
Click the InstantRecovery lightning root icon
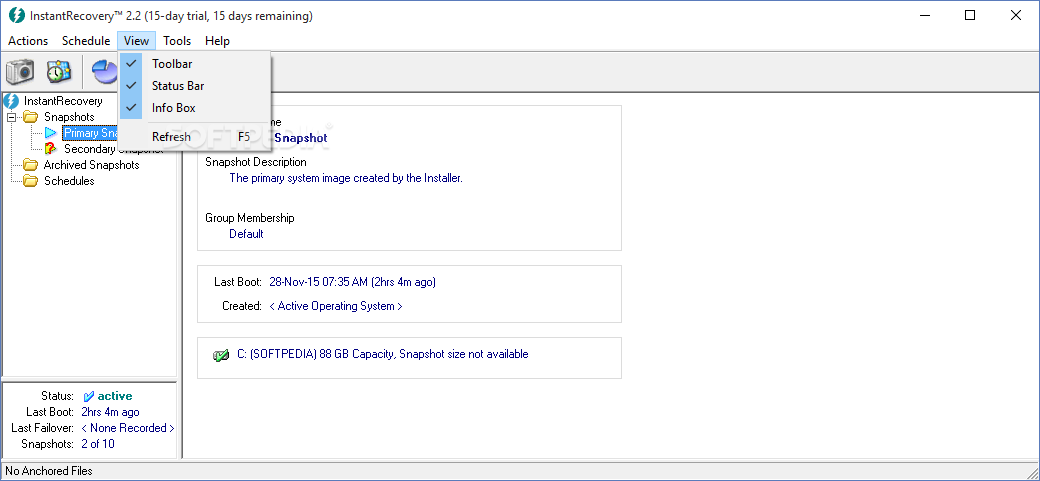(11, 101)
